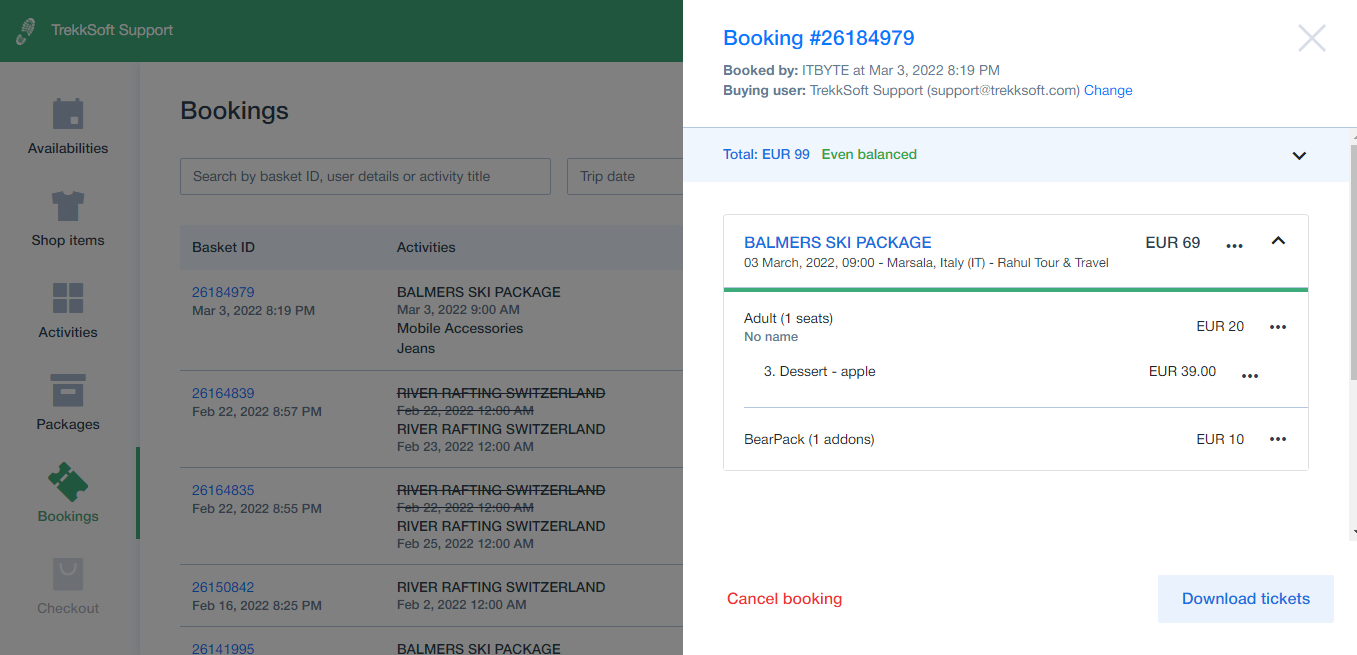Open options menu for BALMERS SKI PACKAGE
This screenshot has height=655, width=1357.
pyautogui.click(x=1235, y=245)
